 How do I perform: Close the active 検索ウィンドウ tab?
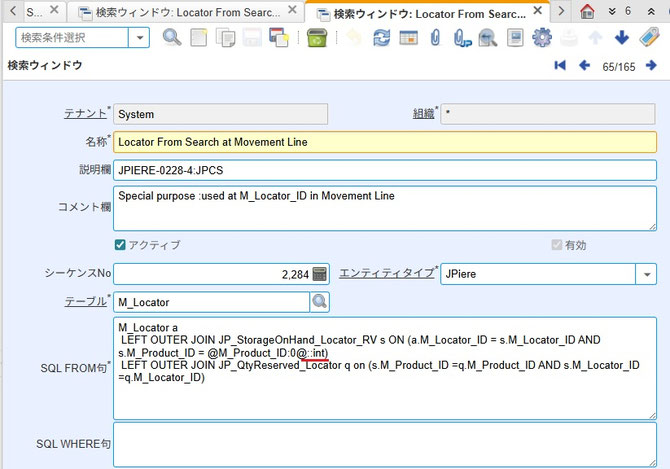(538, 10)
